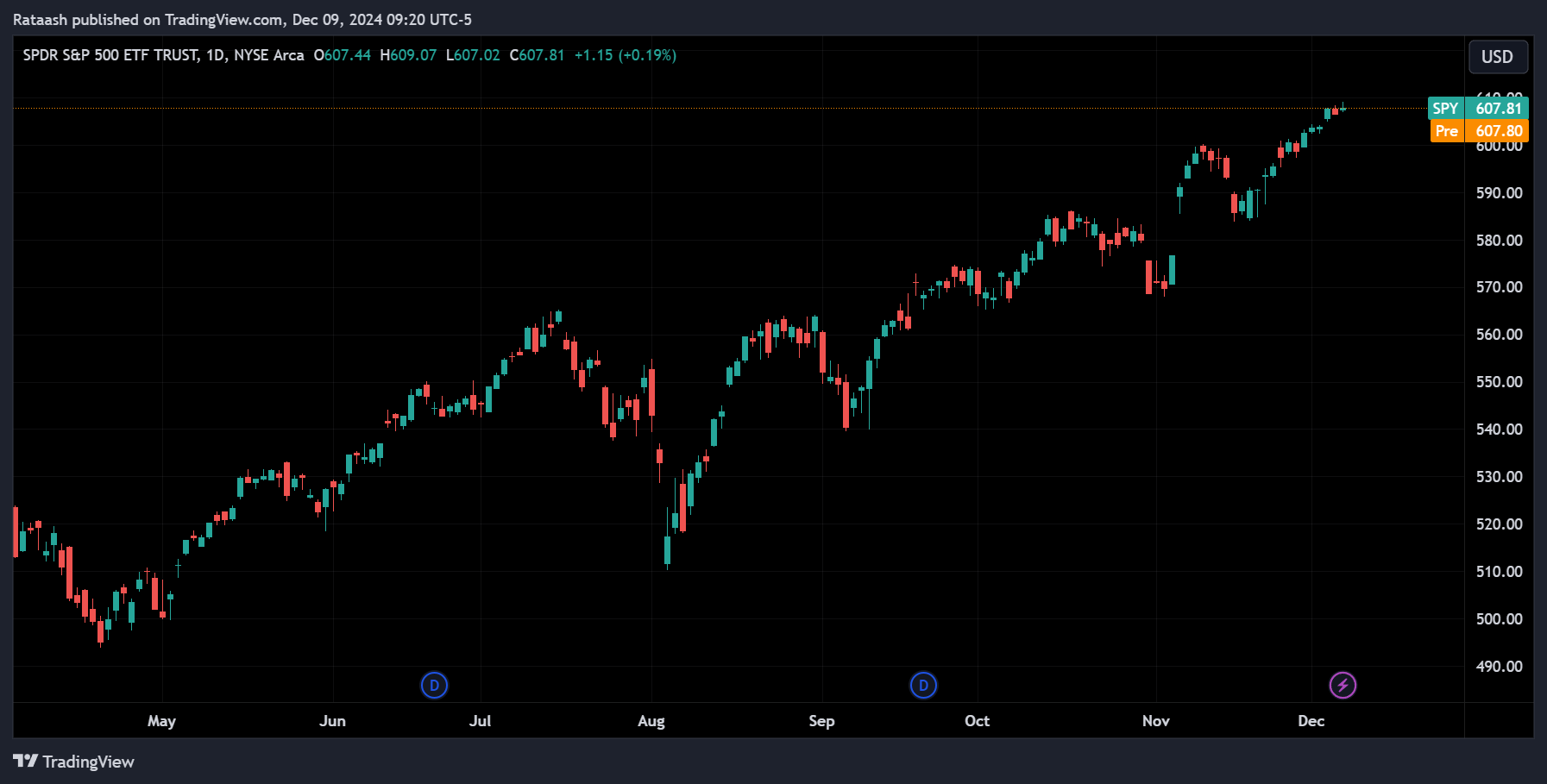Click the Dec label on time axis
This screenshot has width=1547, height=784.
tap(1311, 721)
